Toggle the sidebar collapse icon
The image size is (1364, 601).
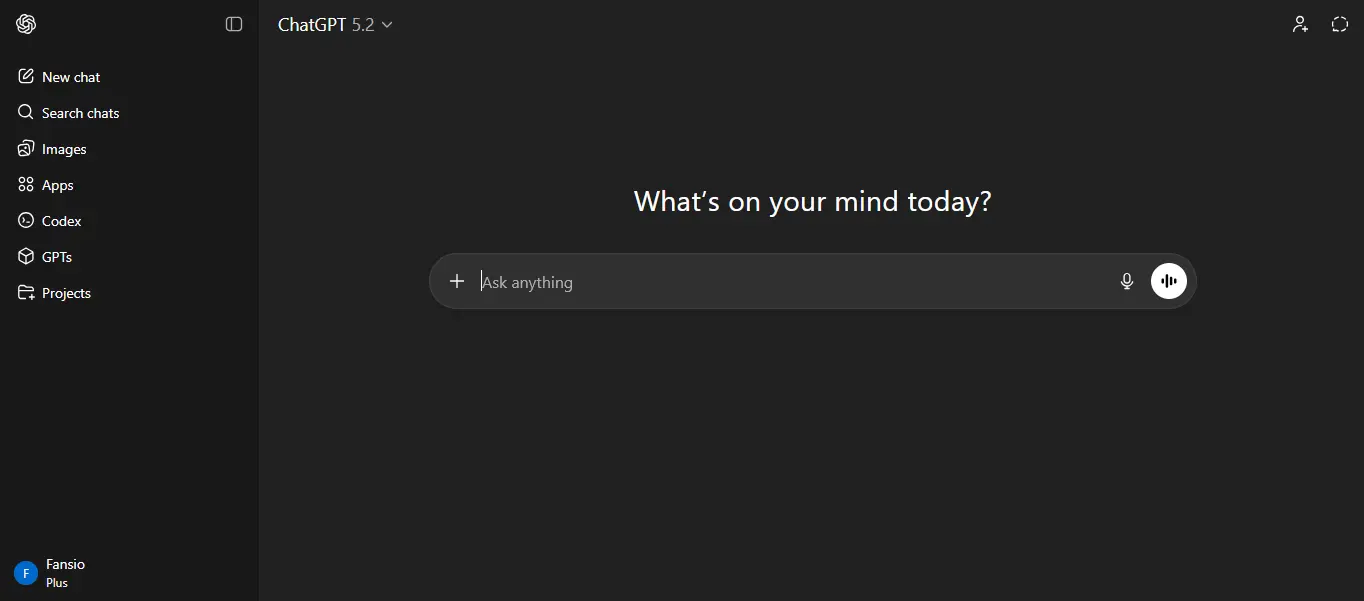coord(234,24)
